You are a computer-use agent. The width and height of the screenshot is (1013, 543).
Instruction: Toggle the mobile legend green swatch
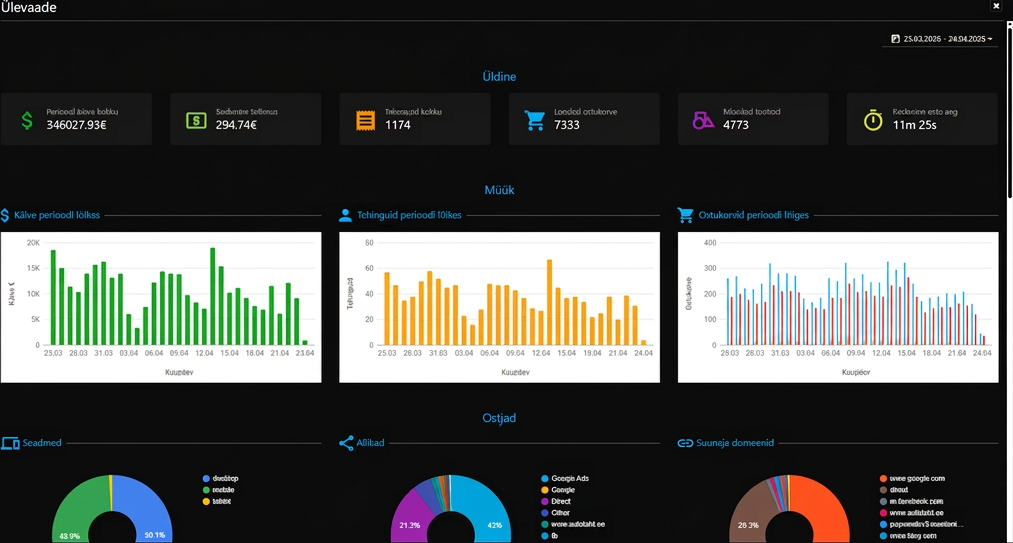click(207, 490)
